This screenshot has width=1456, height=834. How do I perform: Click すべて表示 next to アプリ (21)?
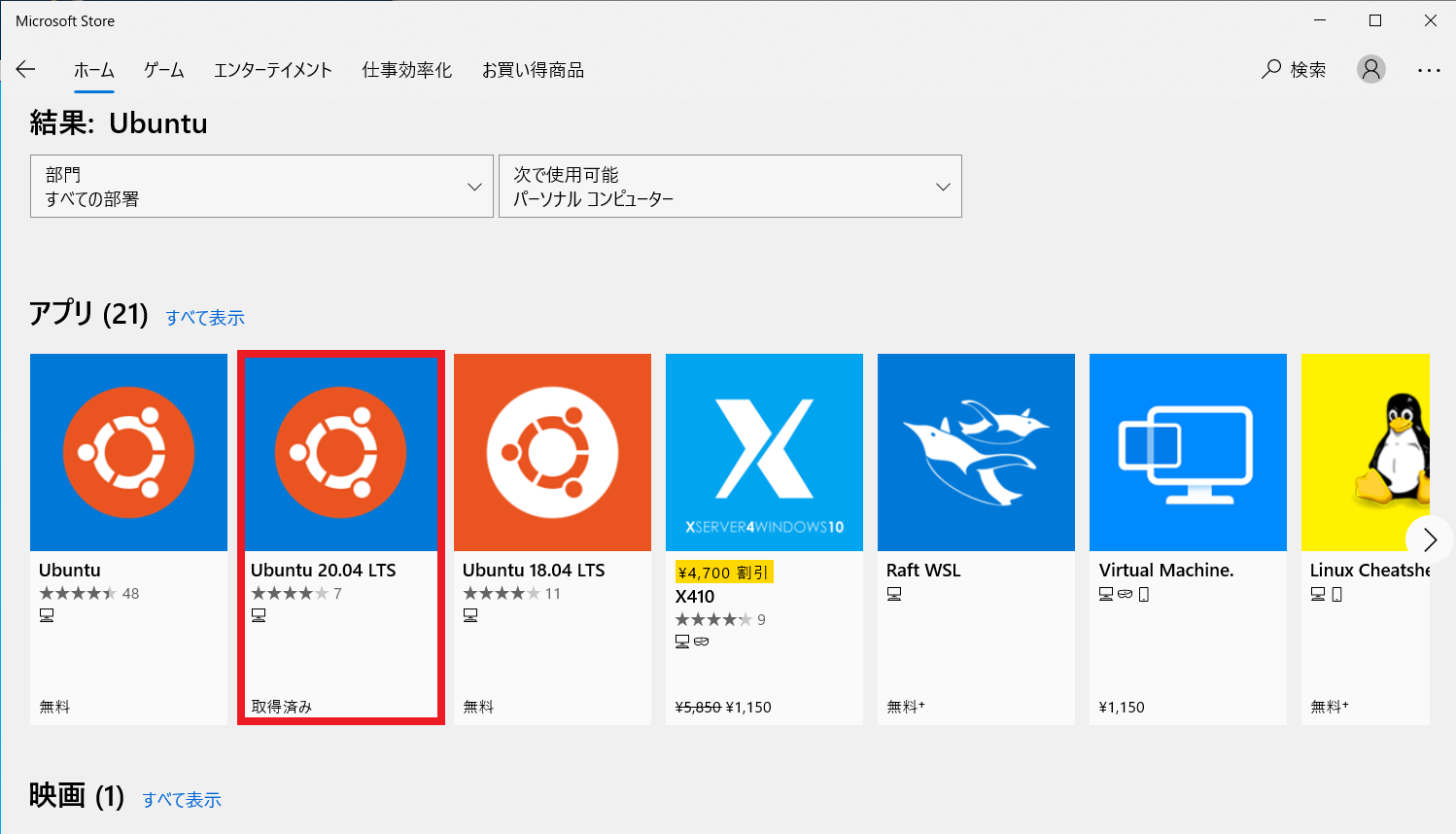point(205,317)
